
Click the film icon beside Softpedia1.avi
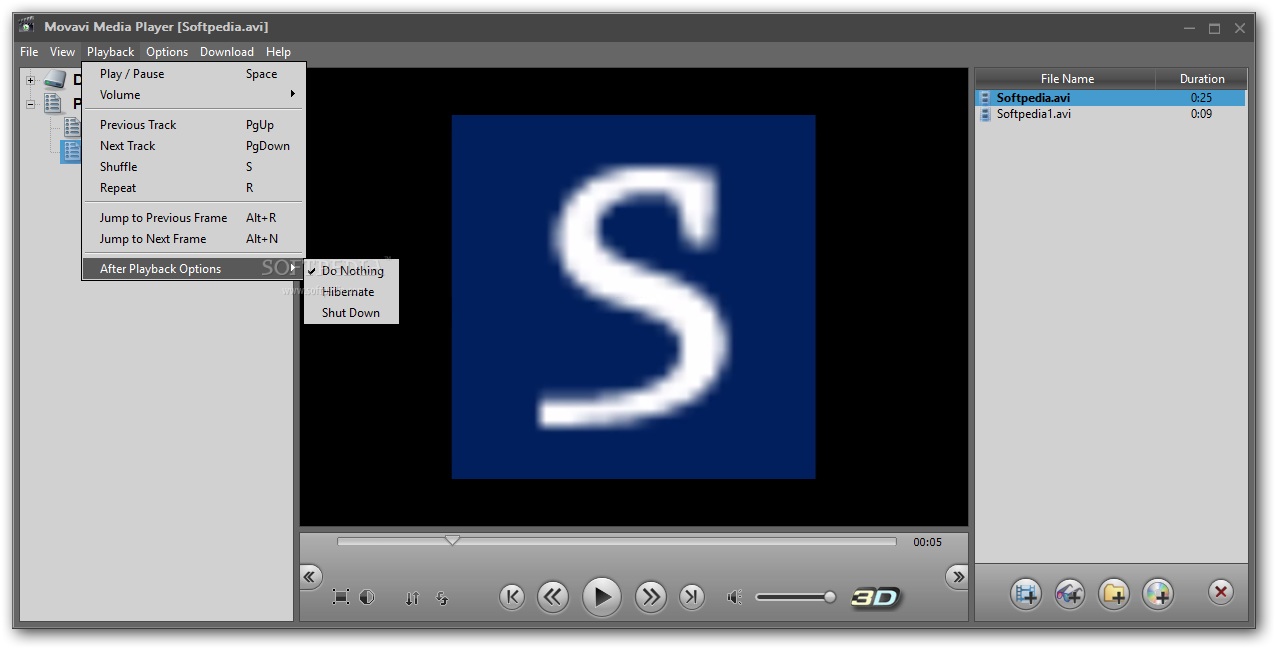[x=985, y=114]
